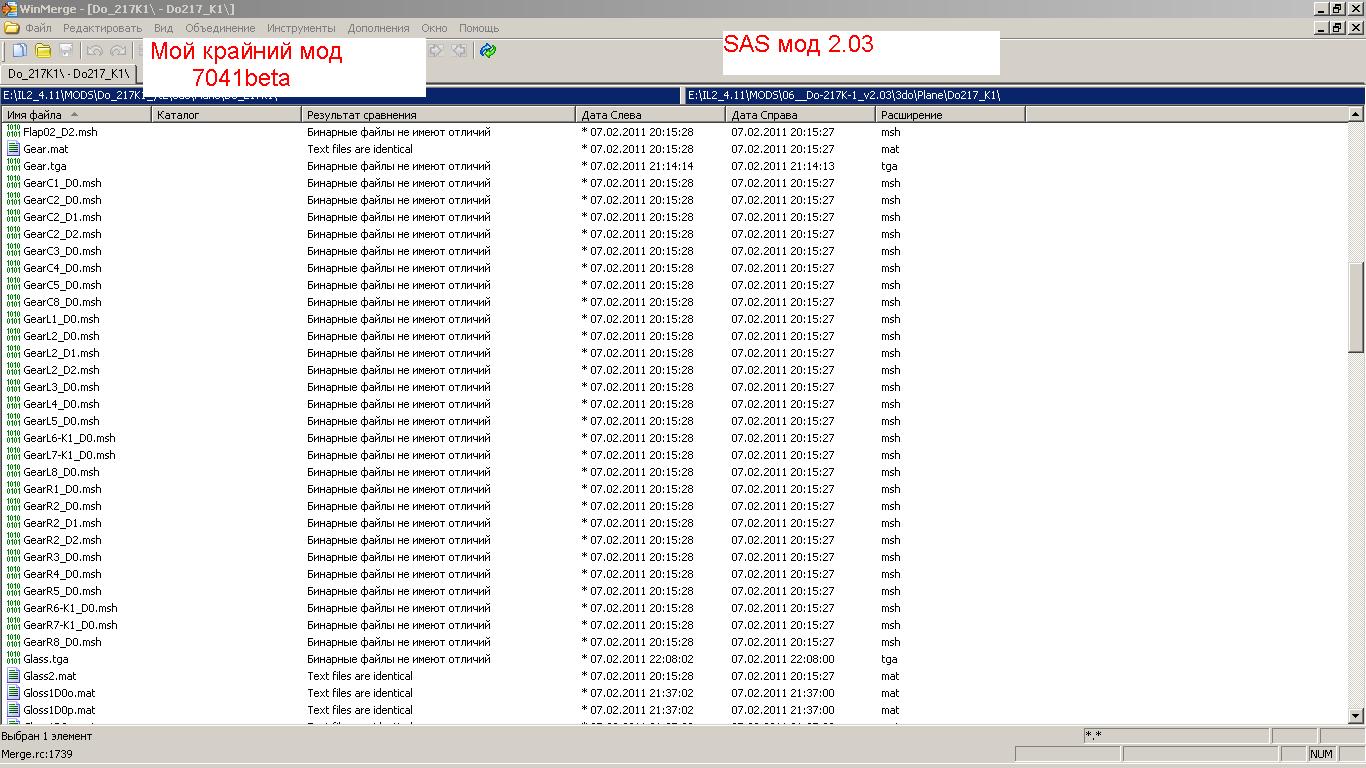Click the New document toolbar icon
This screenshot has width=1366, height=768.
(19, 51)
